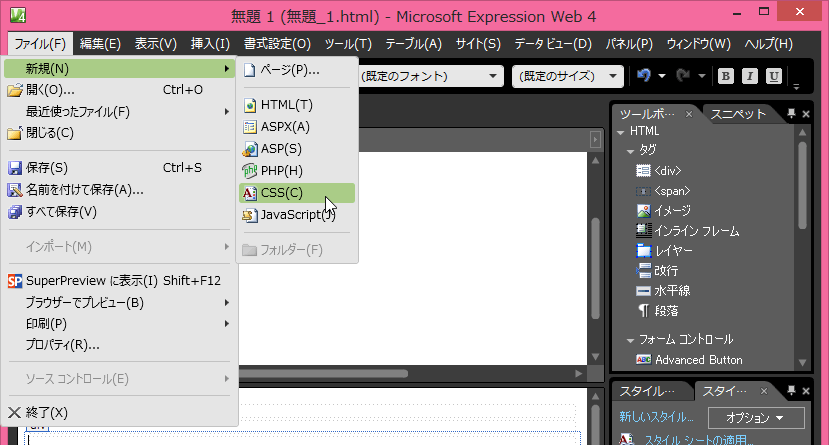Create a new JavaScript(J) file

297,215
